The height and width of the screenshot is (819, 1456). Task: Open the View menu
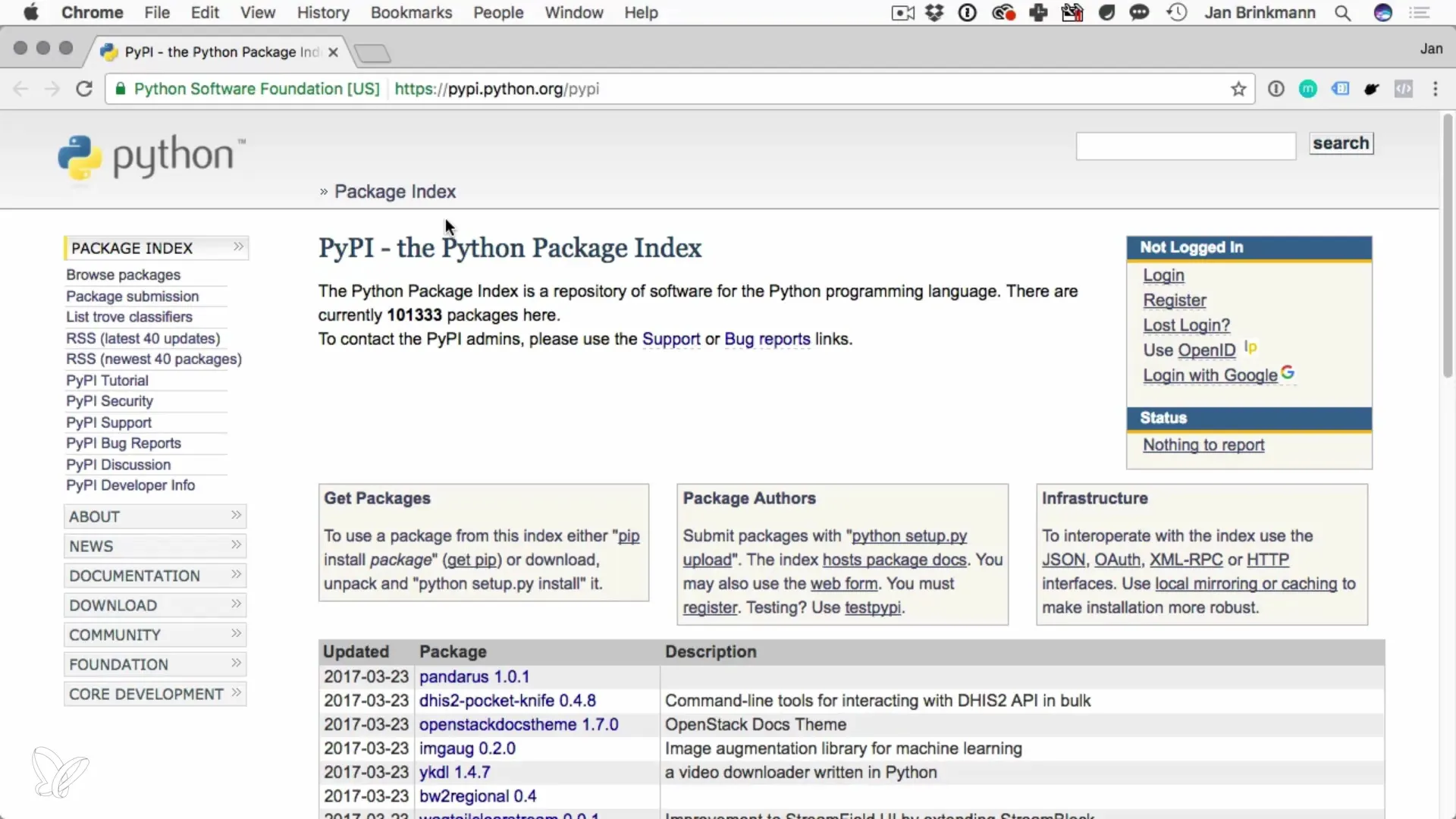click(x=258, y=13)
